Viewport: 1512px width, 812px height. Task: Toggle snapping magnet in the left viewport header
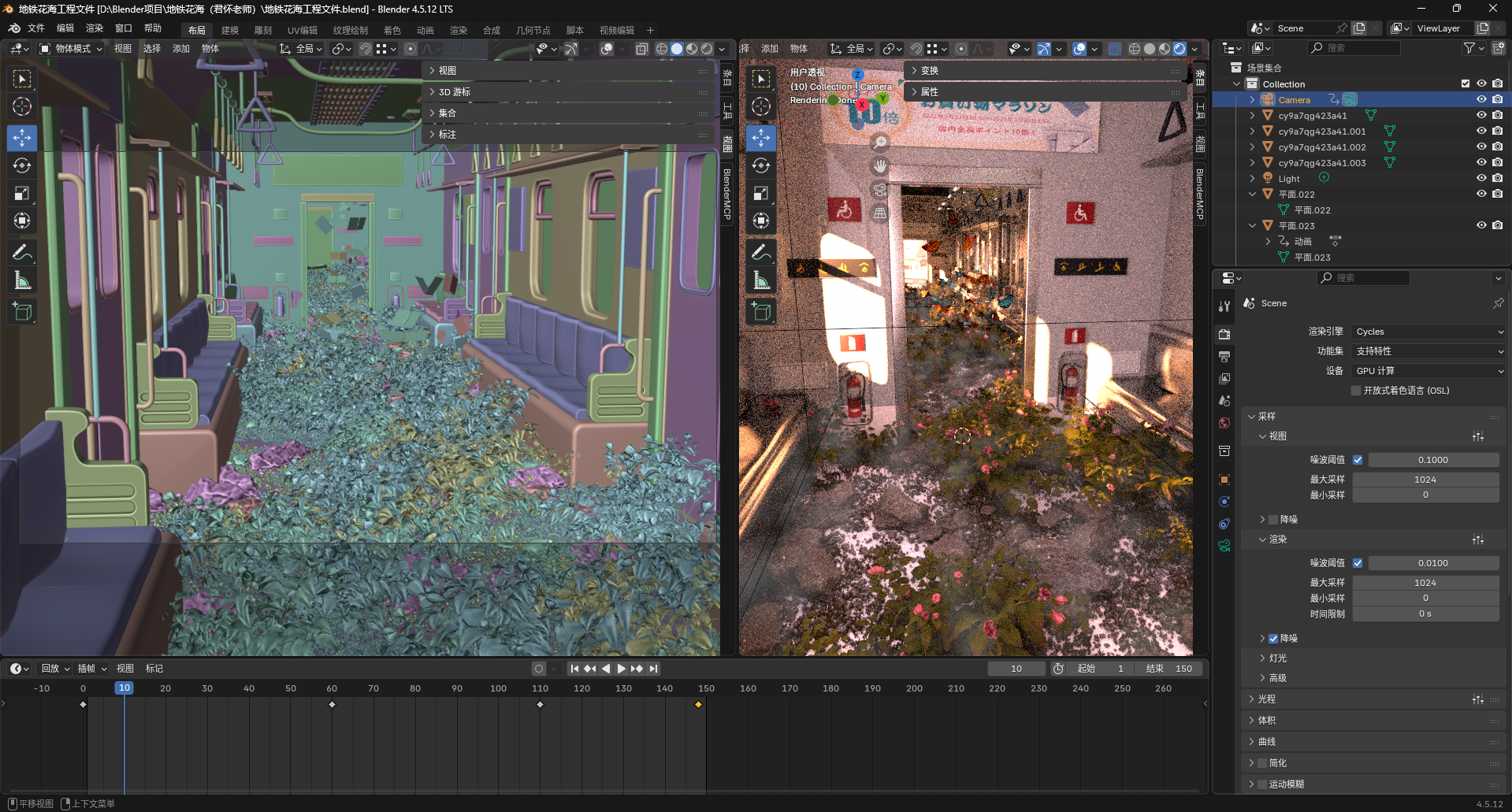(366, 49)
